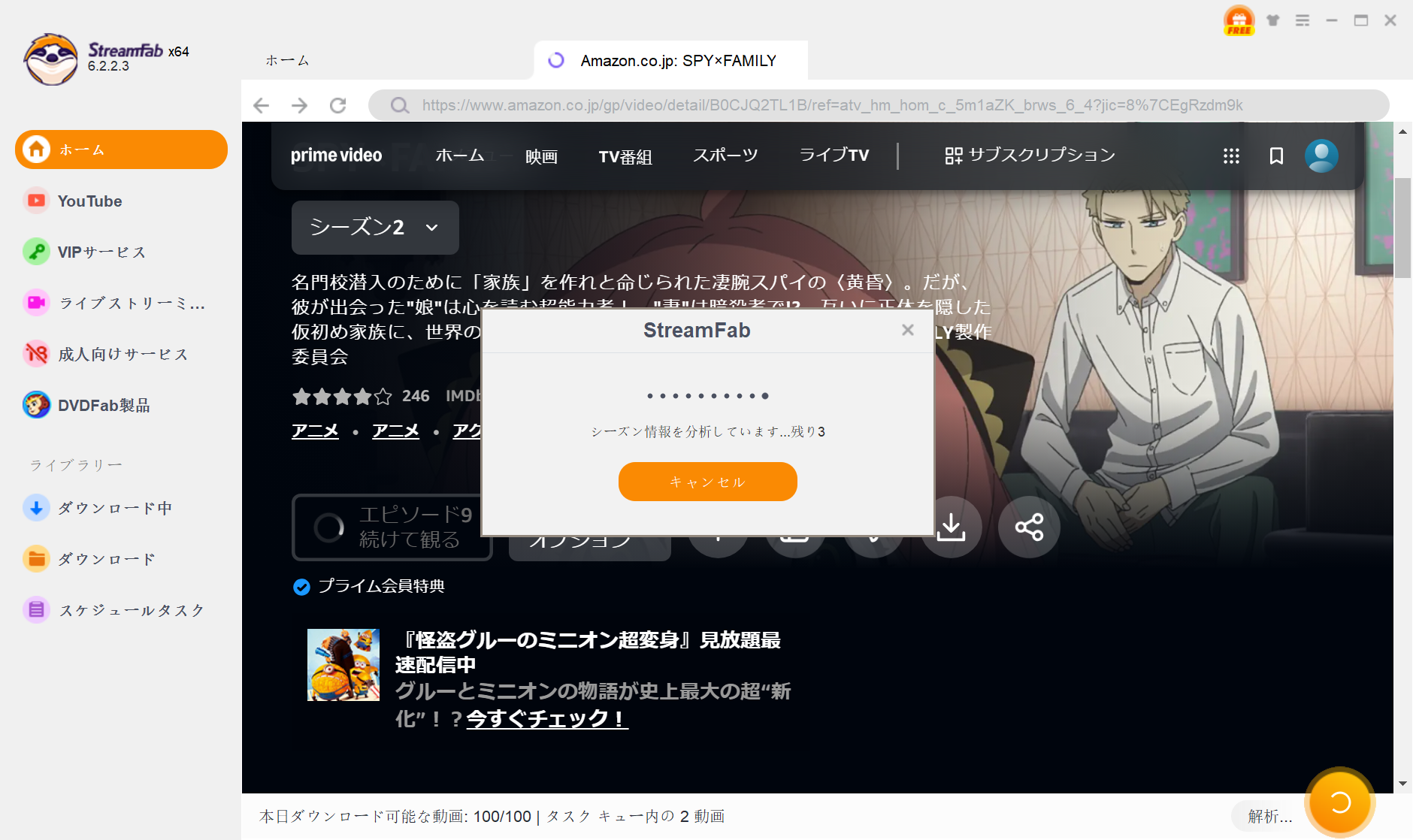Switch to the ホーム tab
Viewport: 1413px width, 840px height.
(287, 60)
